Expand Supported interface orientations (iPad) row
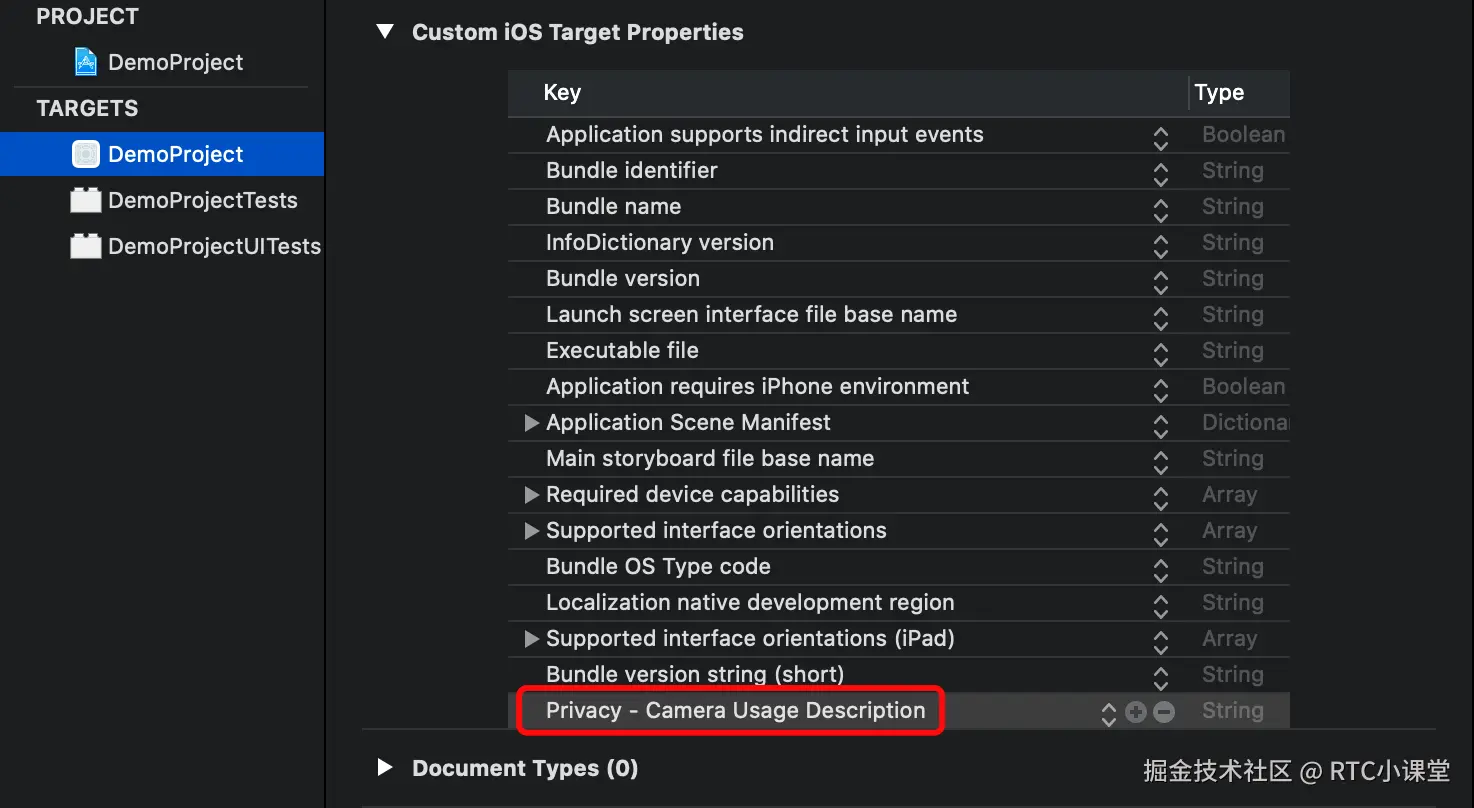The width and height of the screenshot is (1474, 808). (532, 639)
